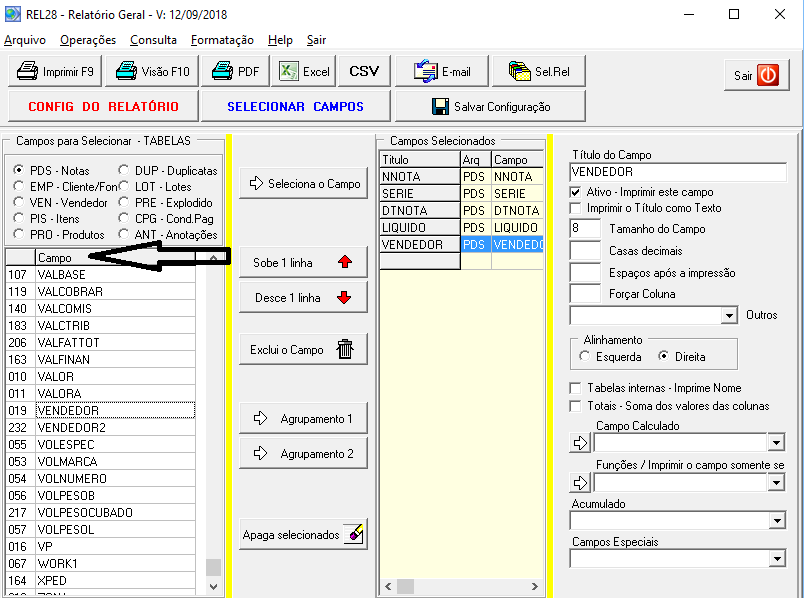Click the Sair menu item
This screenshot has width=804, height=598.
pyautogui.click(x=316, y=40)
